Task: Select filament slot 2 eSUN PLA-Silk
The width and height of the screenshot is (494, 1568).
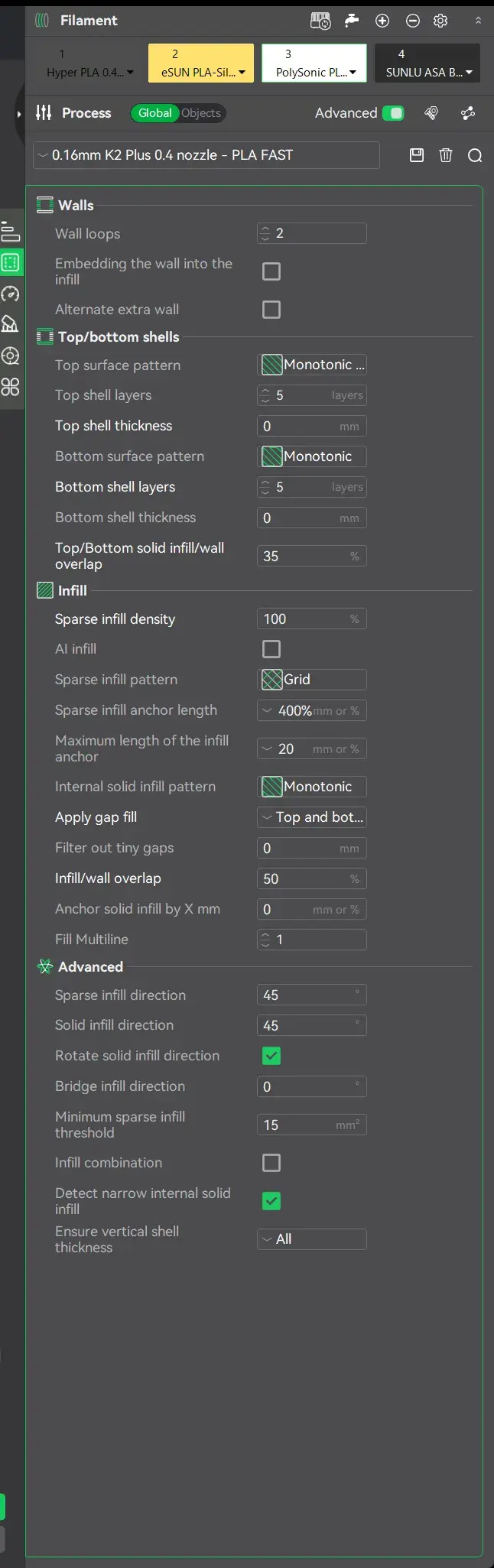Action: click(x=201, y=63)
